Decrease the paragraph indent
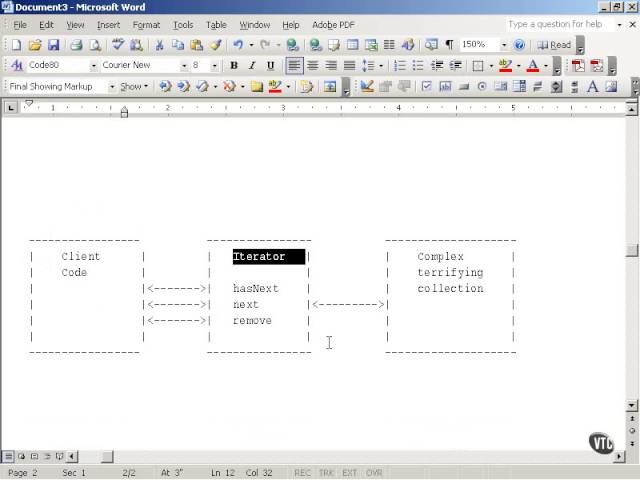 pyautogui.click(x=437, y=65)
